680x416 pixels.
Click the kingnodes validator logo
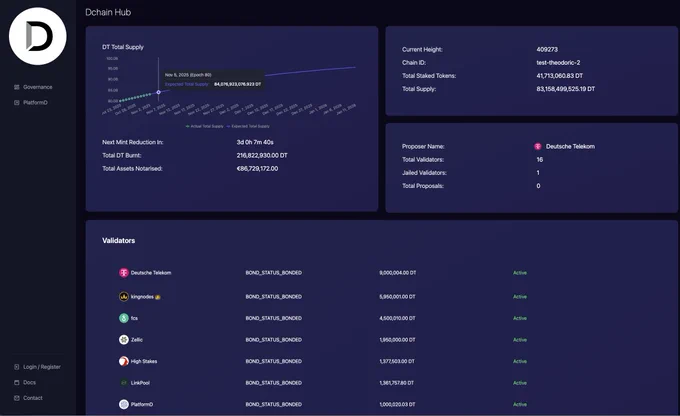tap(124, 297)
